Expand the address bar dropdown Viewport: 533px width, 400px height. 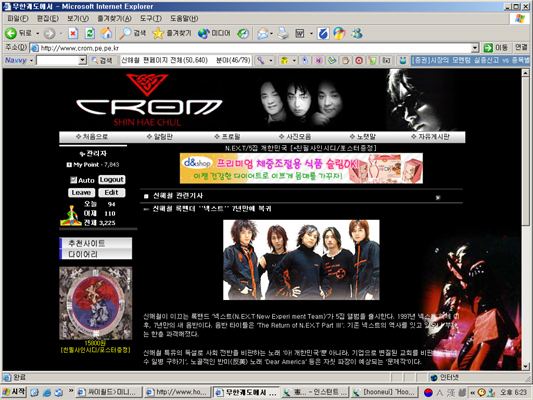click(475, 48)
